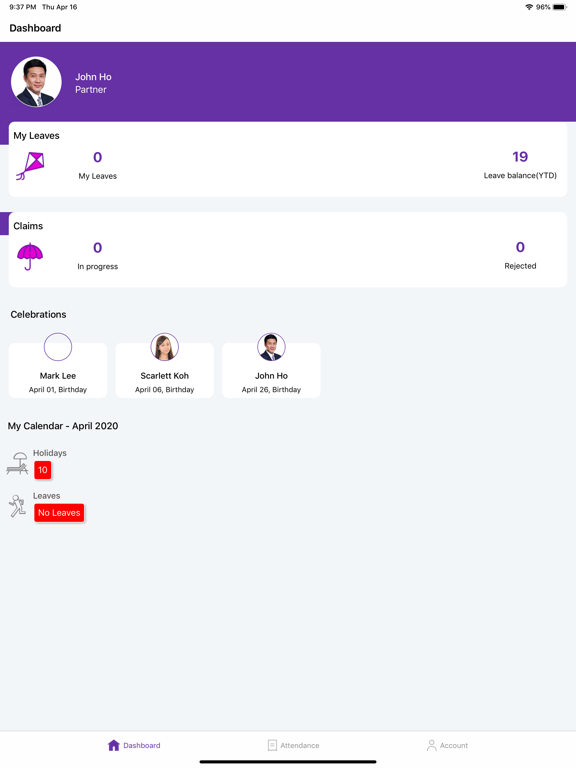Tap the Account person icon
Viewport: 576px width, 768px height.
pos(432,745)
